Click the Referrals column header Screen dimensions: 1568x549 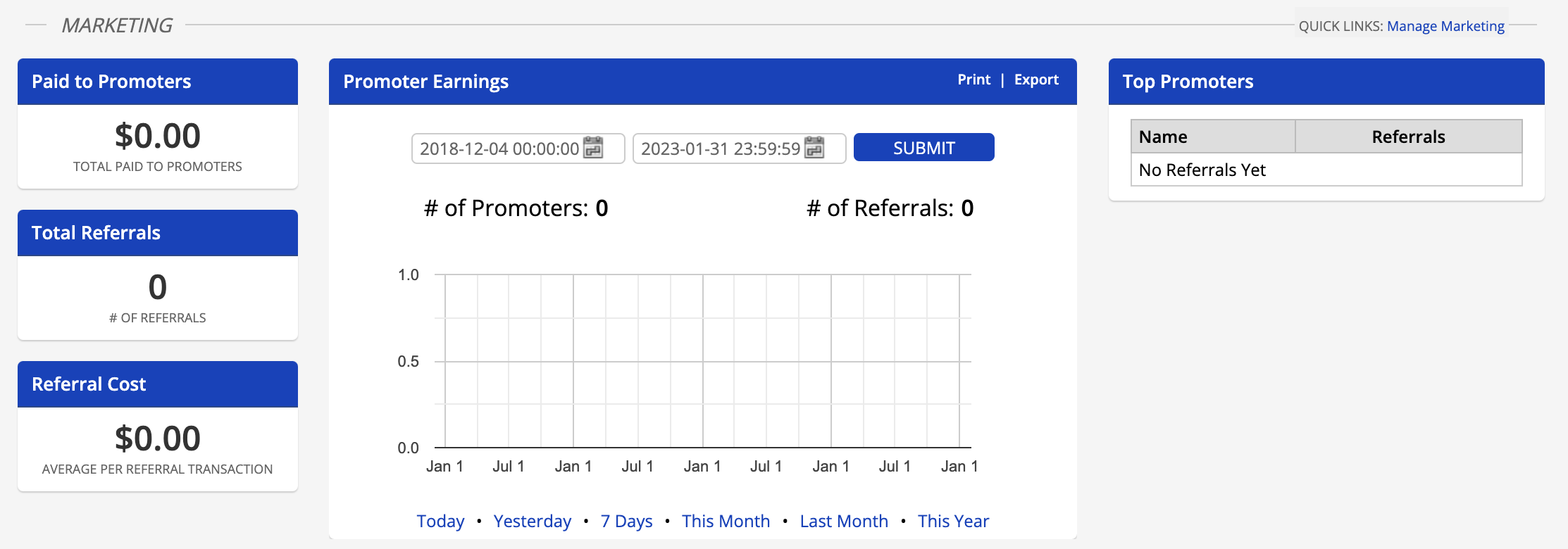(1408, 137)
